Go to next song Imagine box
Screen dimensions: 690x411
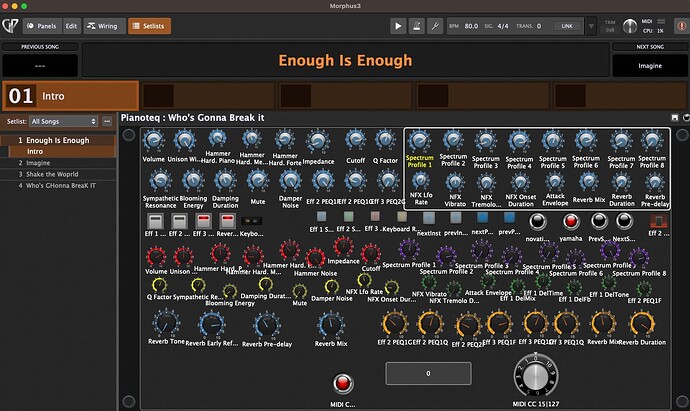point(650,66)
